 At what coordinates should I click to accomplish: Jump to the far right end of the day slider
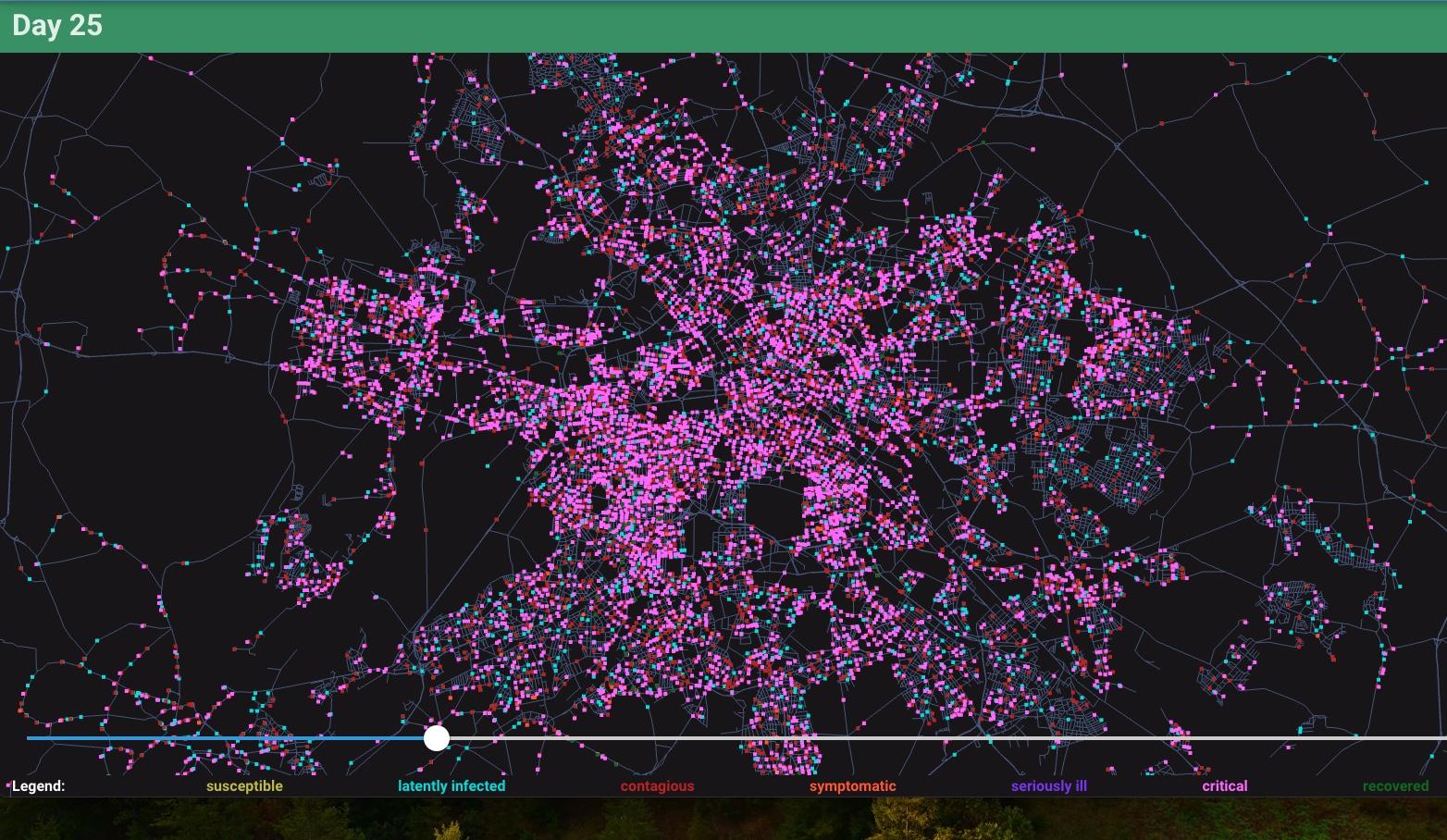point(1441,738)
